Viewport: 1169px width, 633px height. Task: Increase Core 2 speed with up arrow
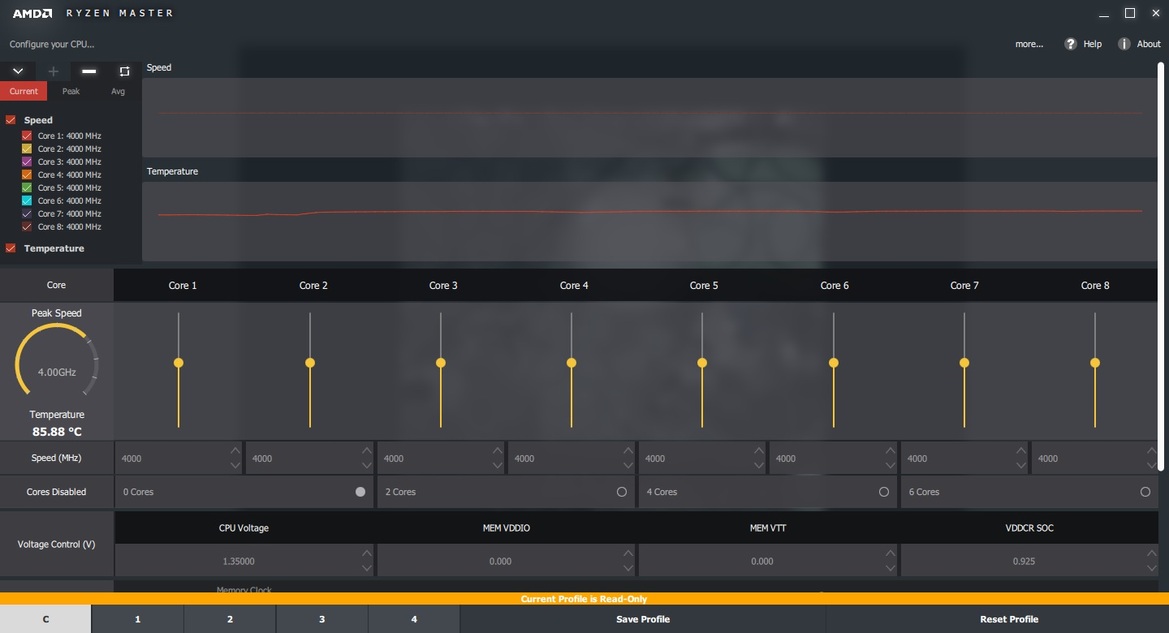pos(366,450)
